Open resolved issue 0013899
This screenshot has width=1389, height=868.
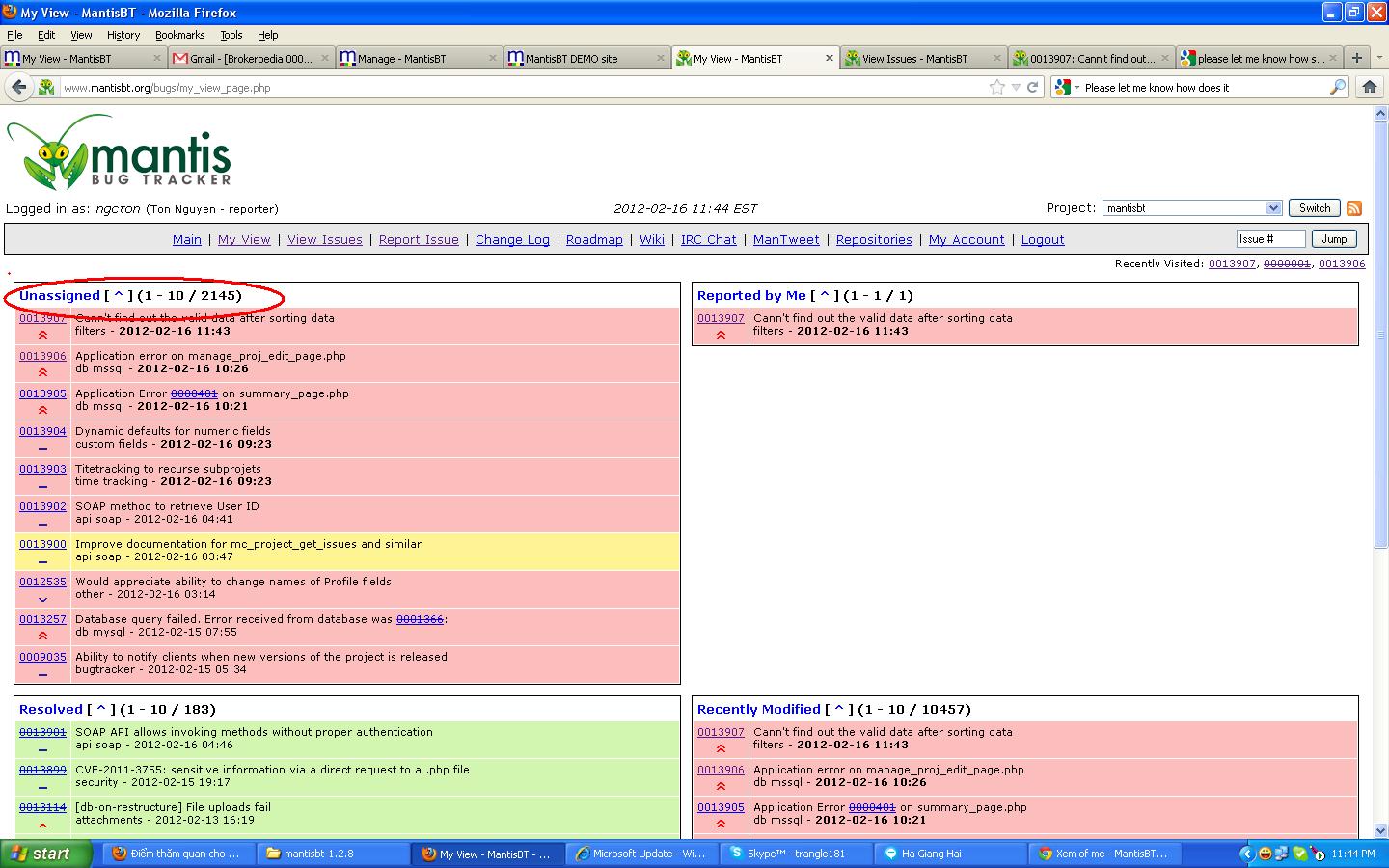(42, 770)
